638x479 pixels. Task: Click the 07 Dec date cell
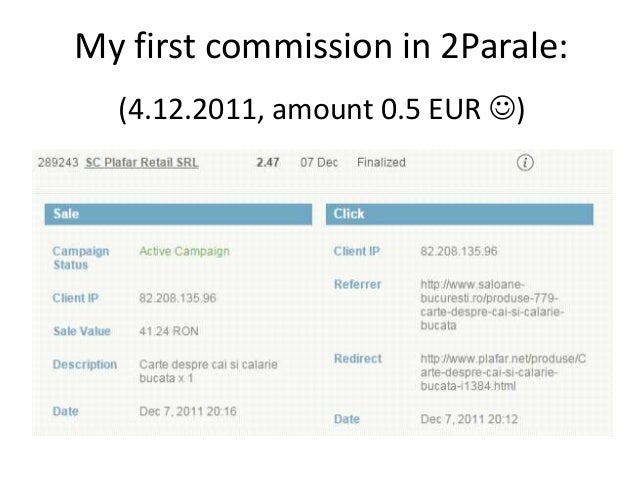click(x=319, y=162)
